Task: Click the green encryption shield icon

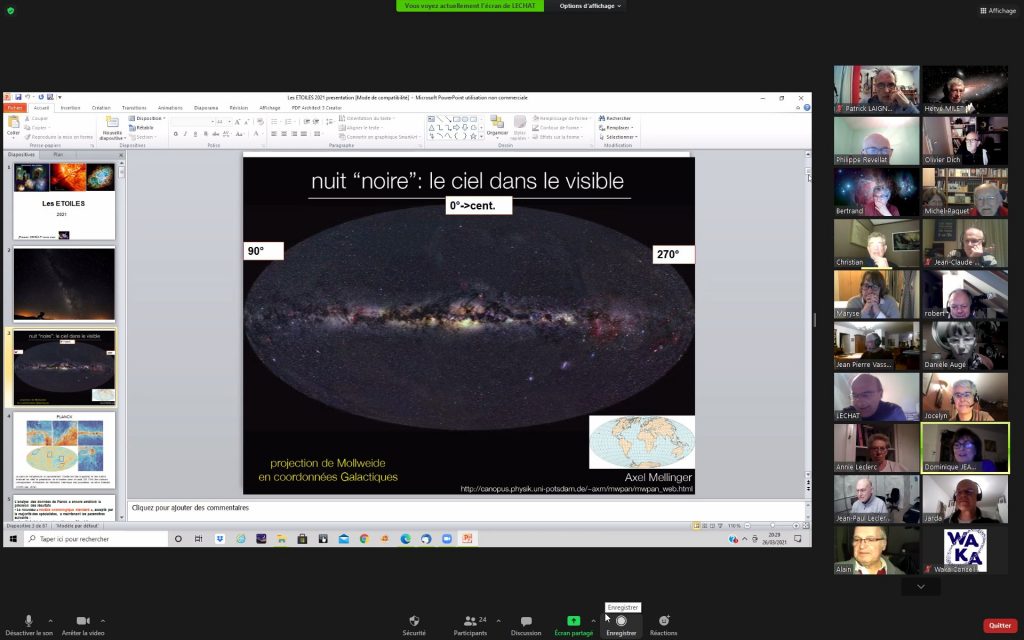Action: point(10,10)
